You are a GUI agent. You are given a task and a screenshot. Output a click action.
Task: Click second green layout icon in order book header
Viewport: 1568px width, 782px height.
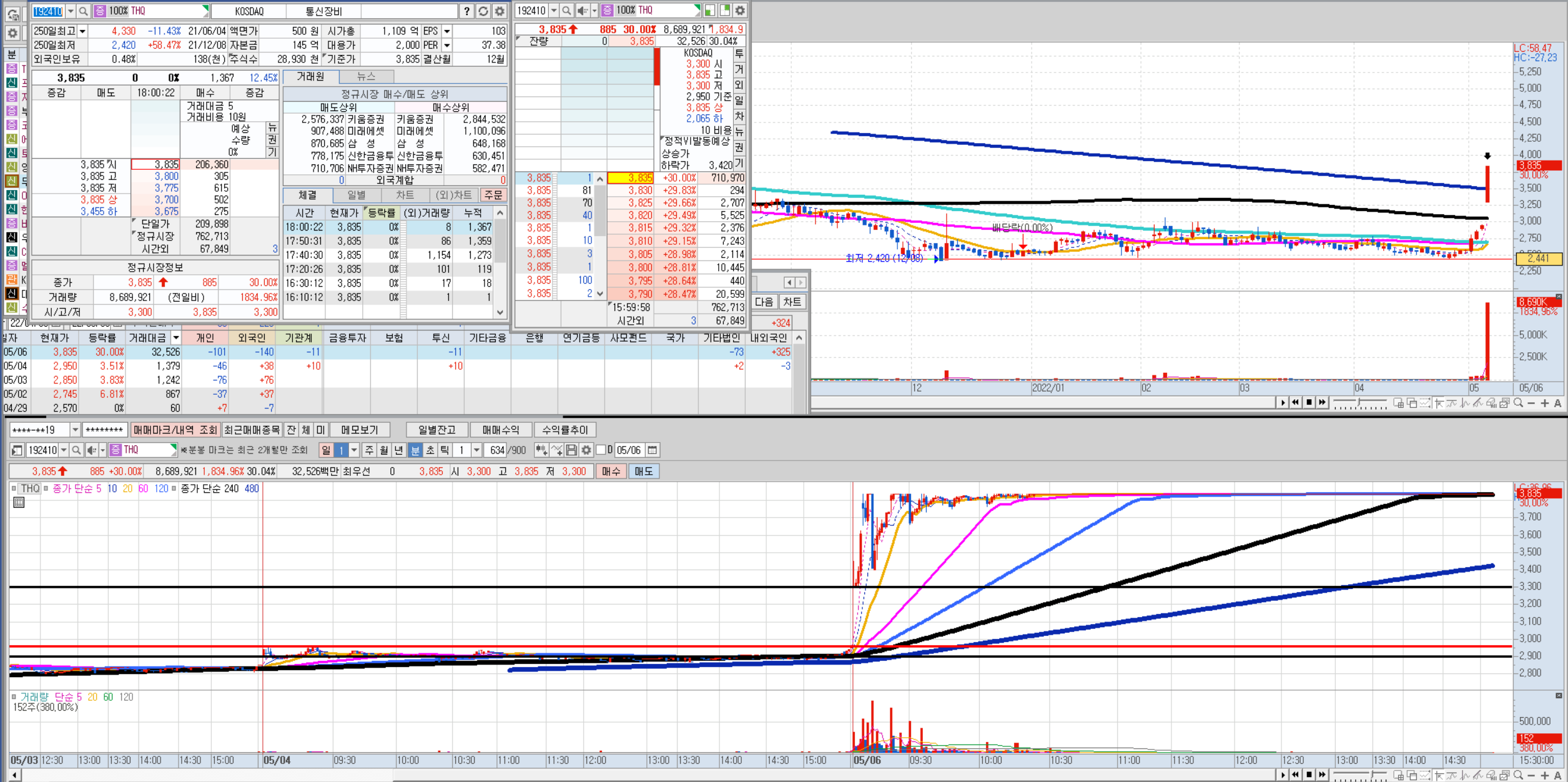(x=725, y=11)
